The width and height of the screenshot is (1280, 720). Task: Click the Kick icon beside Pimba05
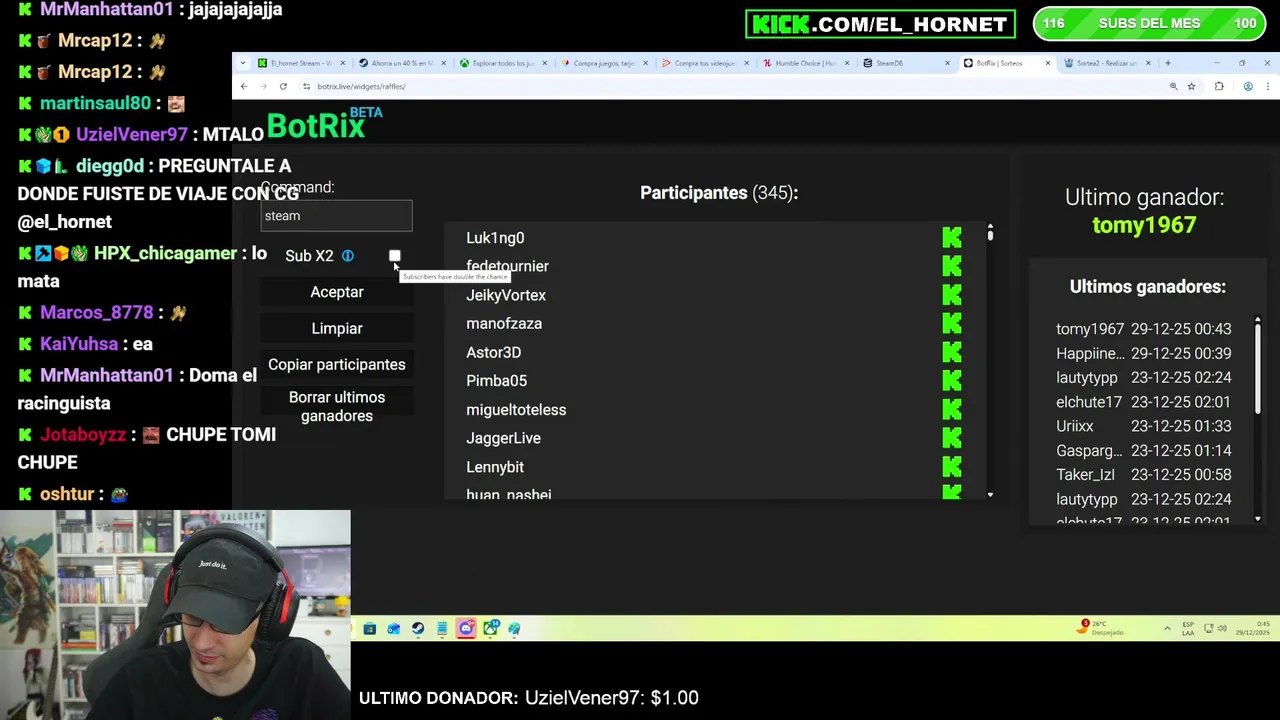952,381
